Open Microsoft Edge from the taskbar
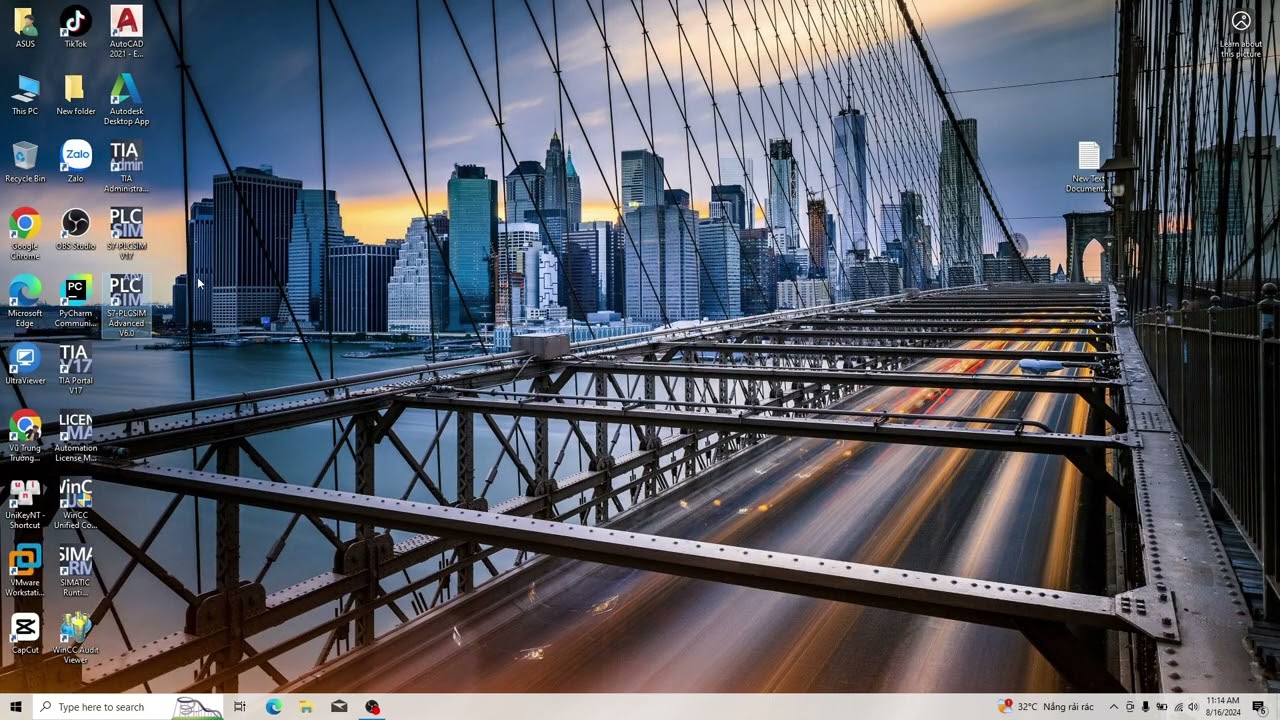This screenshot has height=720, width=1280. [273, 707]
